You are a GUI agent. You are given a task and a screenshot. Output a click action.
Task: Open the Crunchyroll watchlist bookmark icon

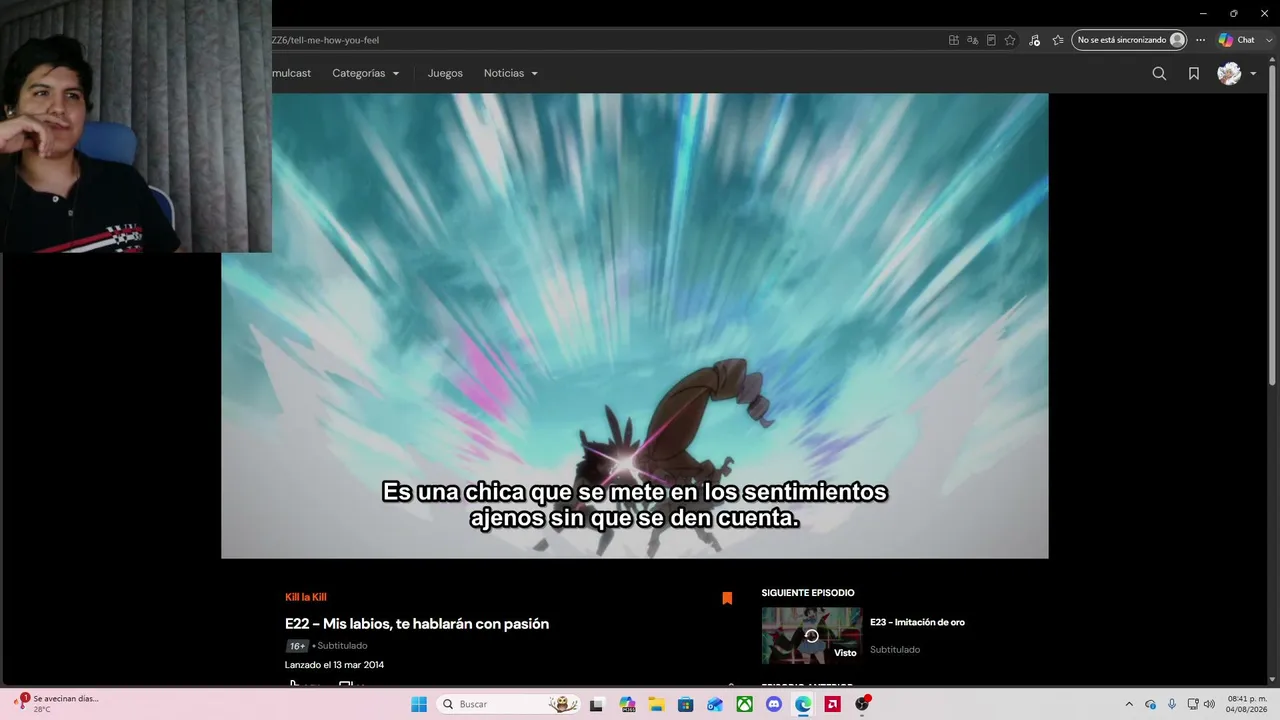(1194, 73)
